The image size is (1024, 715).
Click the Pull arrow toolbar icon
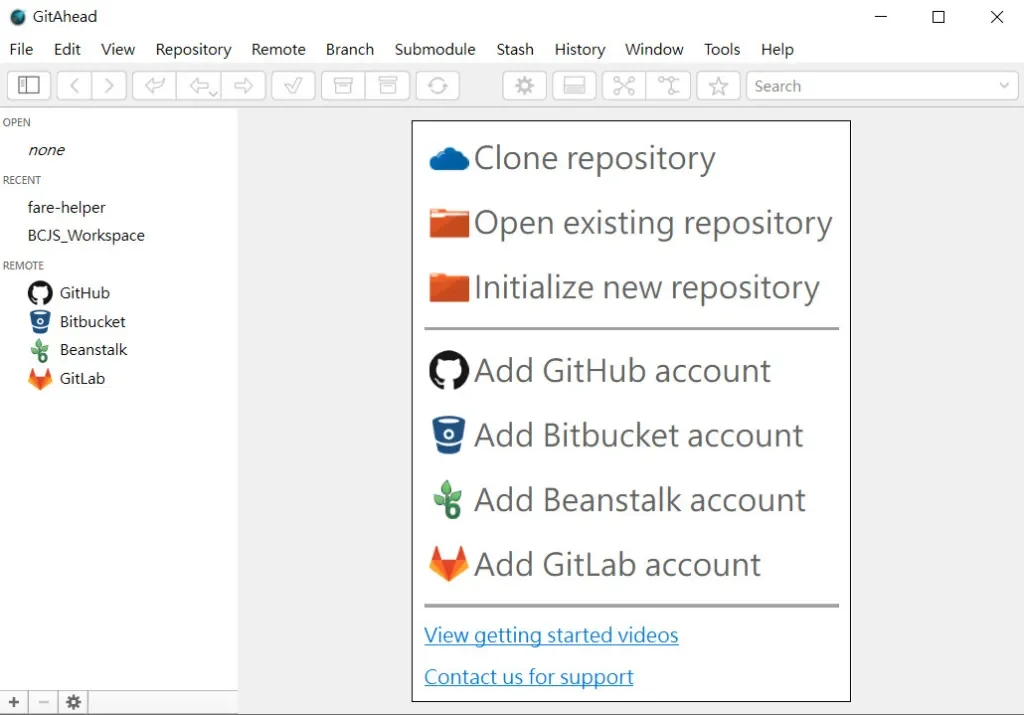coord(198,86)
